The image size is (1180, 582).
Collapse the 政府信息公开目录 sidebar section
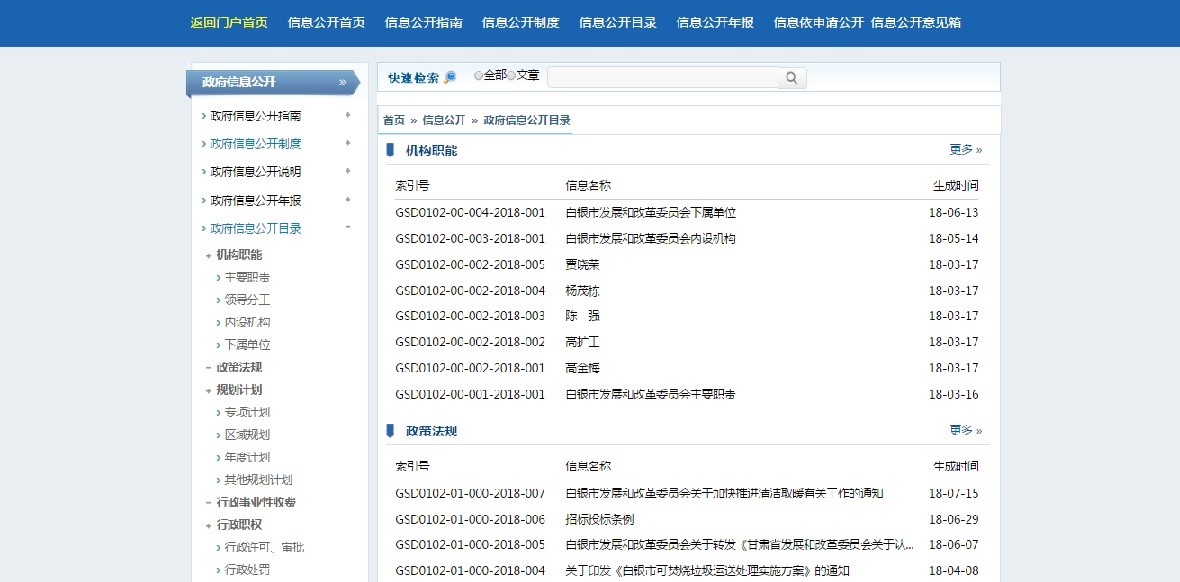tap(348, 228)
